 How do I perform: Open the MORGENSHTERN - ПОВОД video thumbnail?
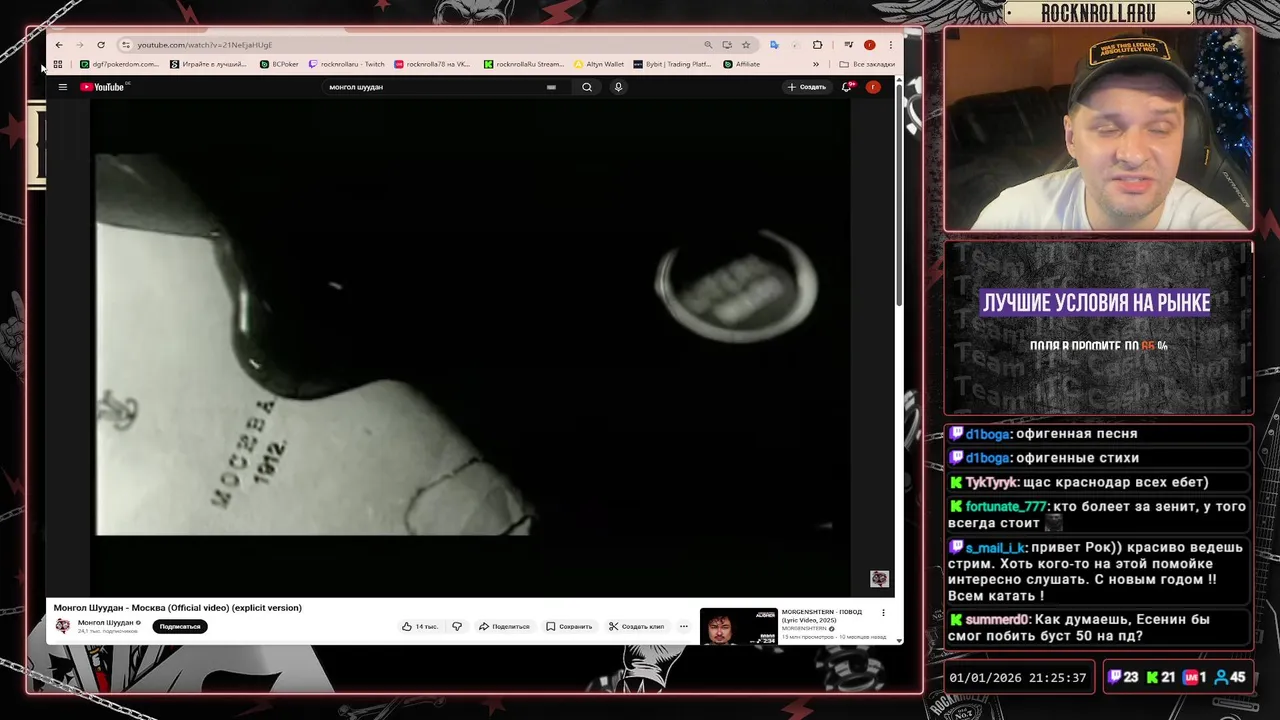[x=738, y=626]
